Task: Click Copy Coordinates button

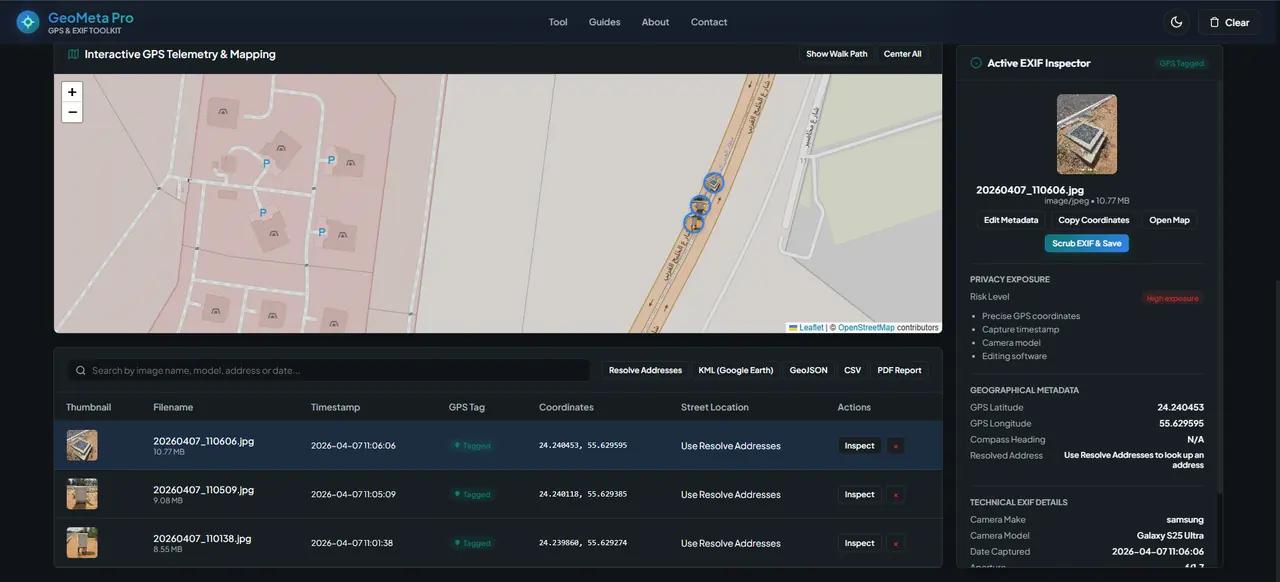Action: [x=1093, y=220]
